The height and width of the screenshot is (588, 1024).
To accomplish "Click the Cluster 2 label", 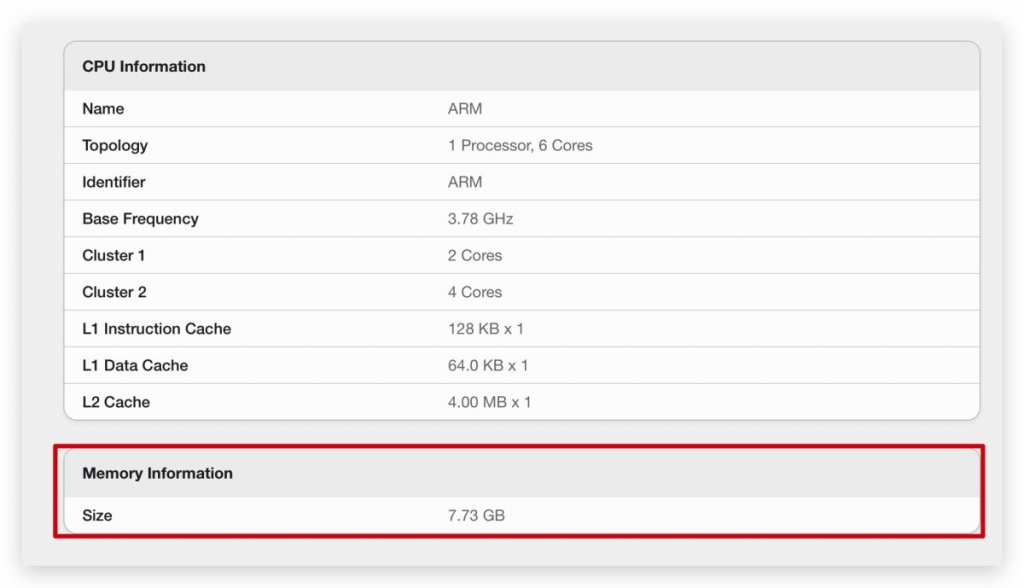I will 114,291.
